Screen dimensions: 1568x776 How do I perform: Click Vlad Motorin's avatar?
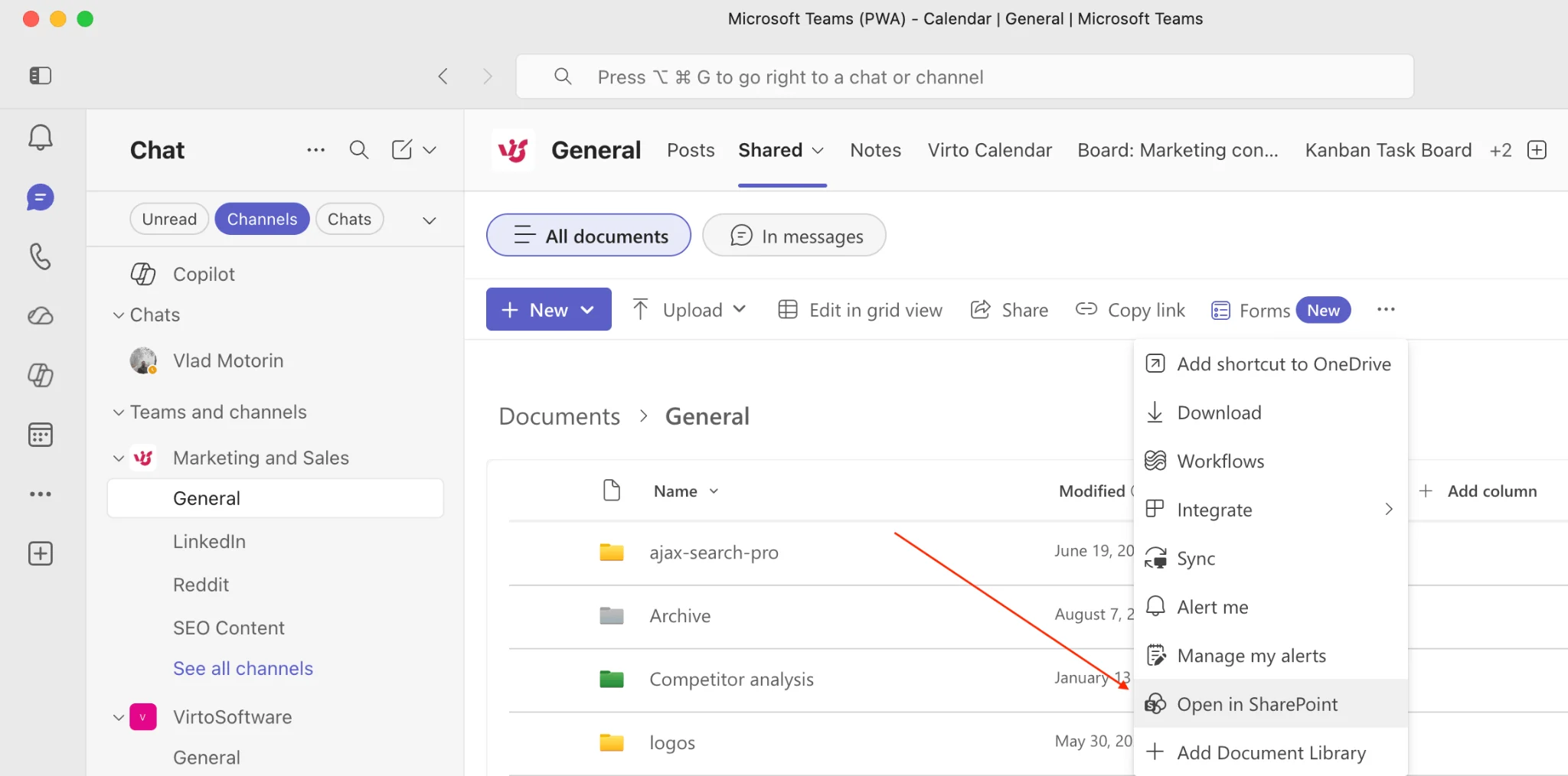click(x=143, y=360)
